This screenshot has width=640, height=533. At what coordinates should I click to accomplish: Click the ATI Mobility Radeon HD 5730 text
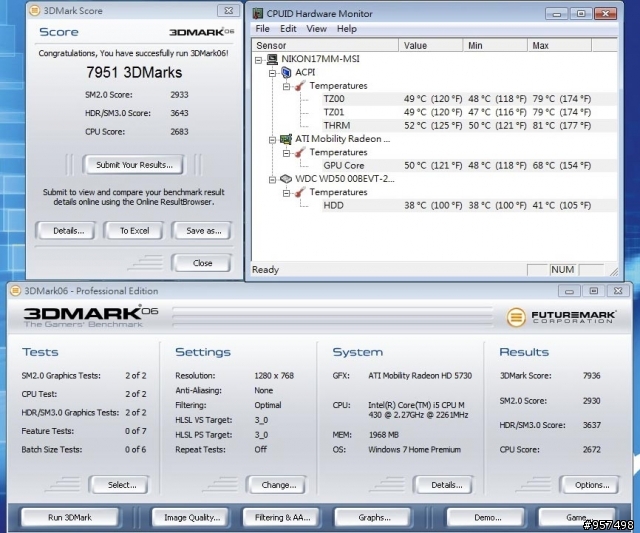[x=420, y=375]
